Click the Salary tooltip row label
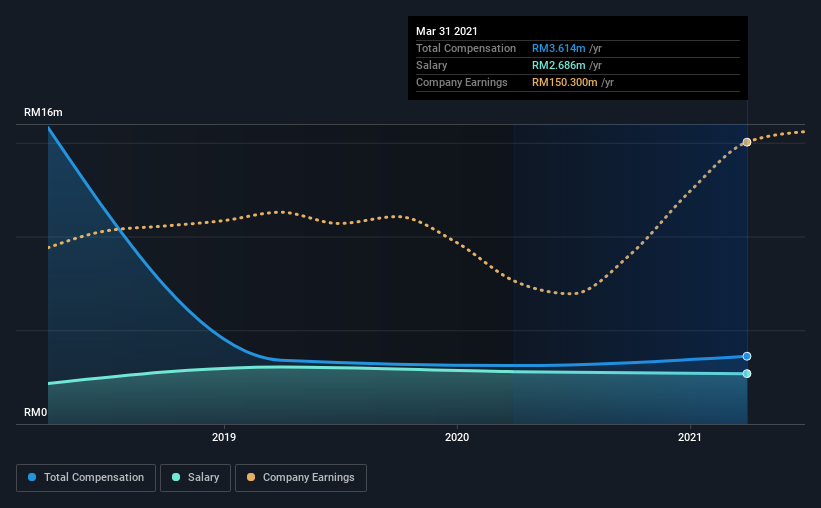 (x=431, y=65)
